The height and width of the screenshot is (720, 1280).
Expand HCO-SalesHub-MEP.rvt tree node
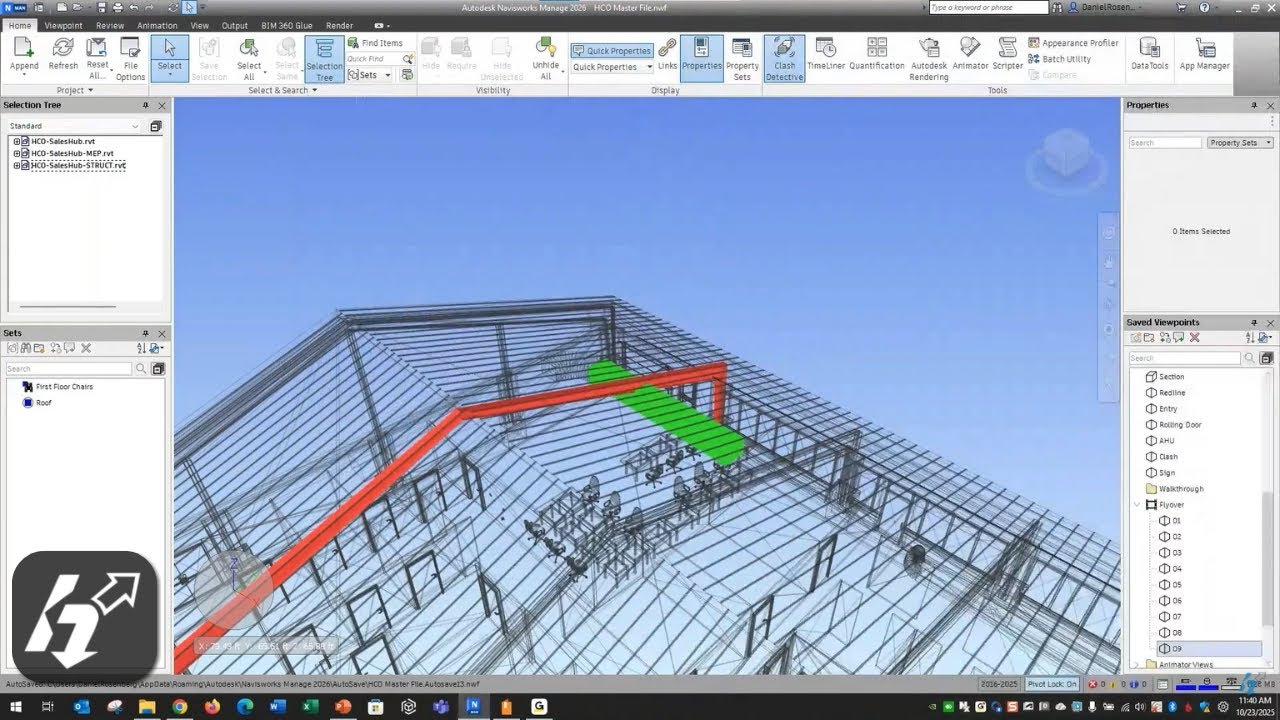pos(16,153)
